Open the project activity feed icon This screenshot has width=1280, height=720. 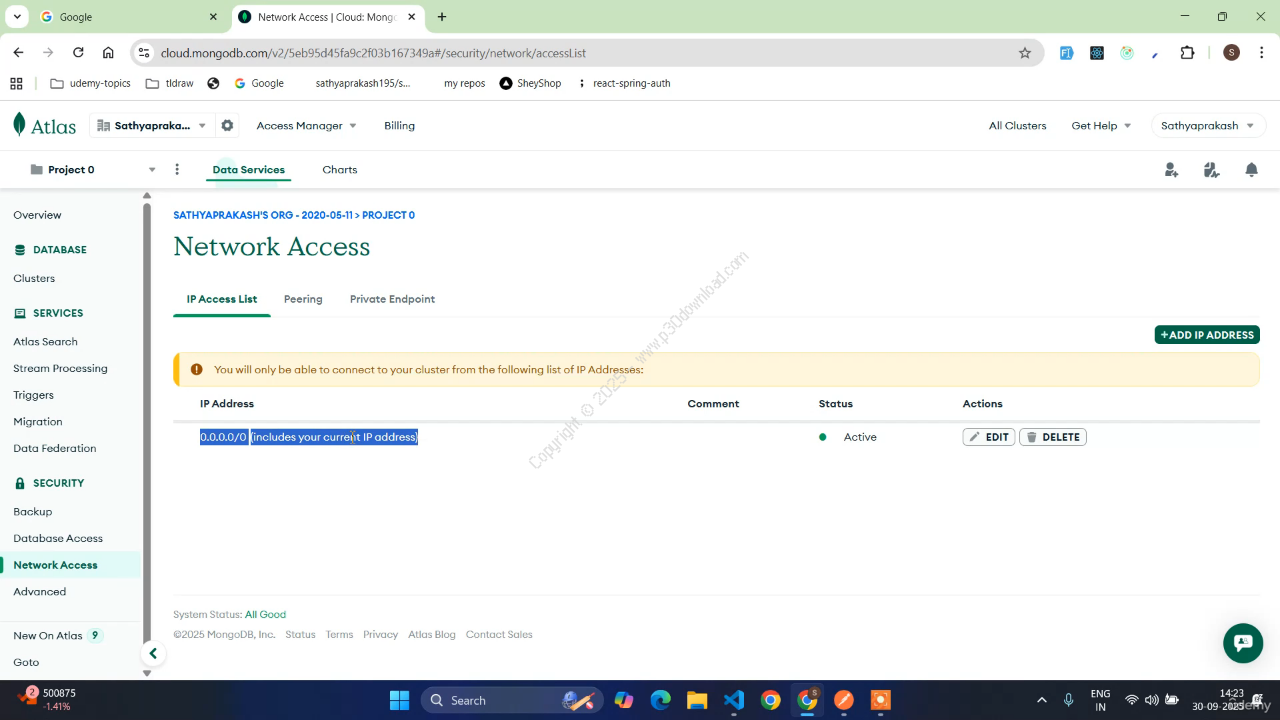pyautogui.click(x=1211, y=170)
